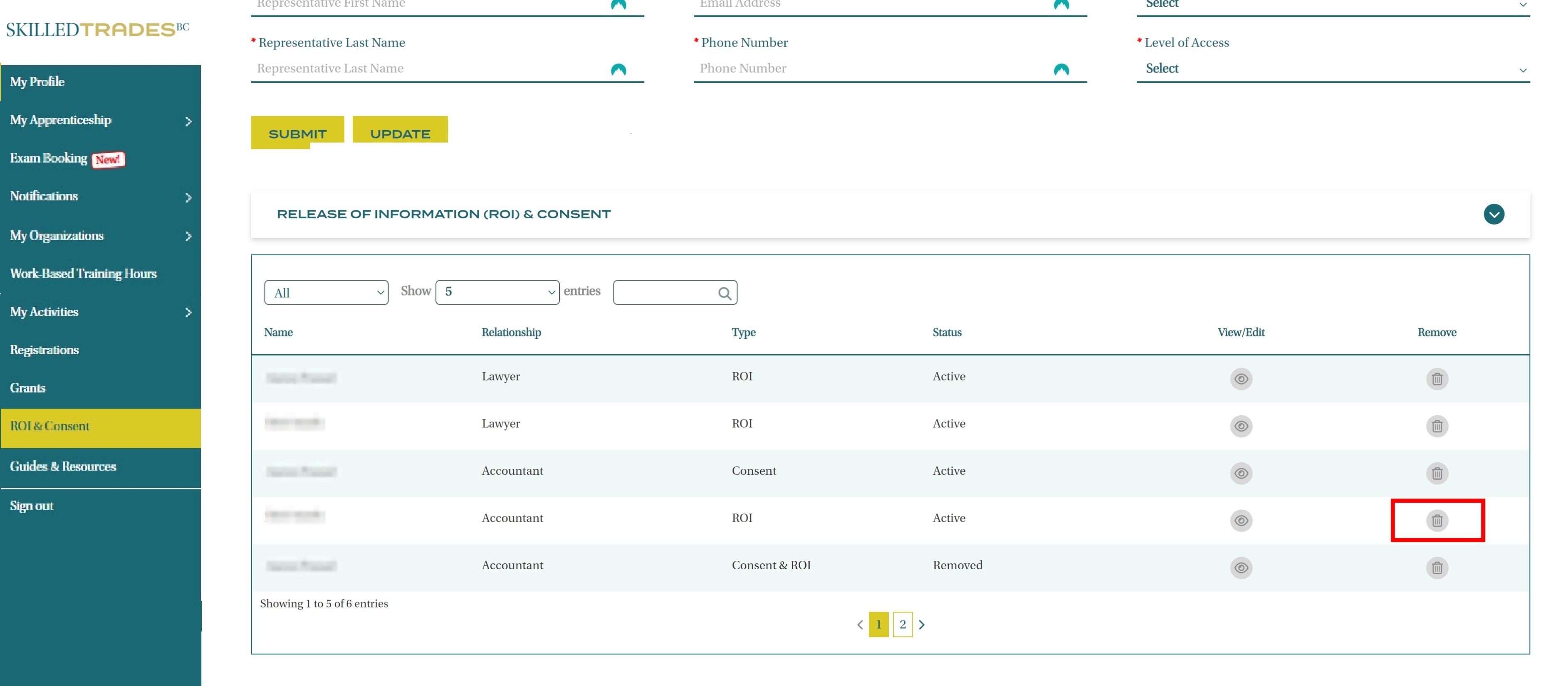Go to page 2 of the table
1568x686 pixels.
[902, 624]
